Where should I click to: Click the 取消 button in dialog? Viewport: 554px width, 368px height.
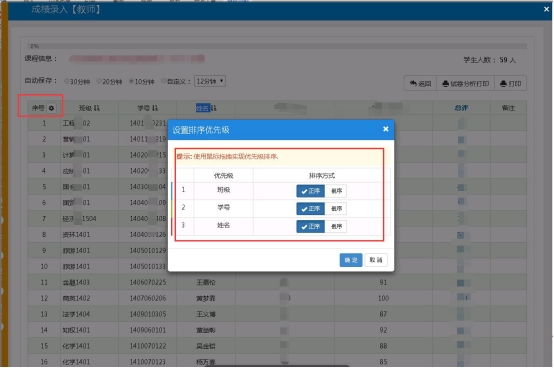click(376, 260)
